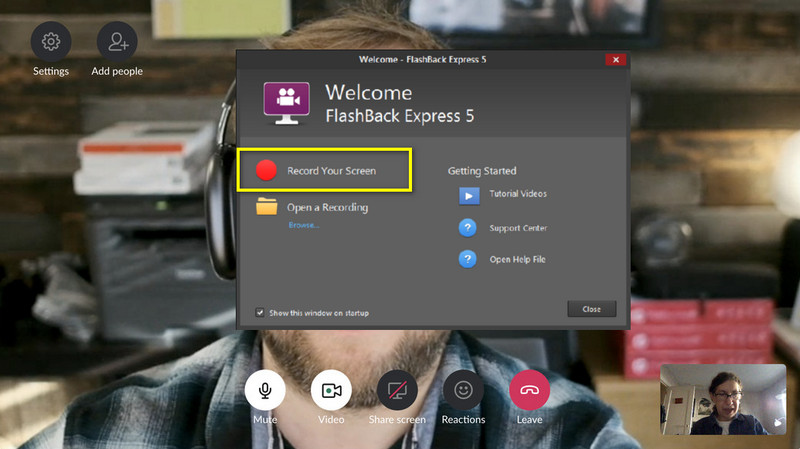Click the Close button in dialog
This screenshot has height=449, width=800.
coord(592,309)
